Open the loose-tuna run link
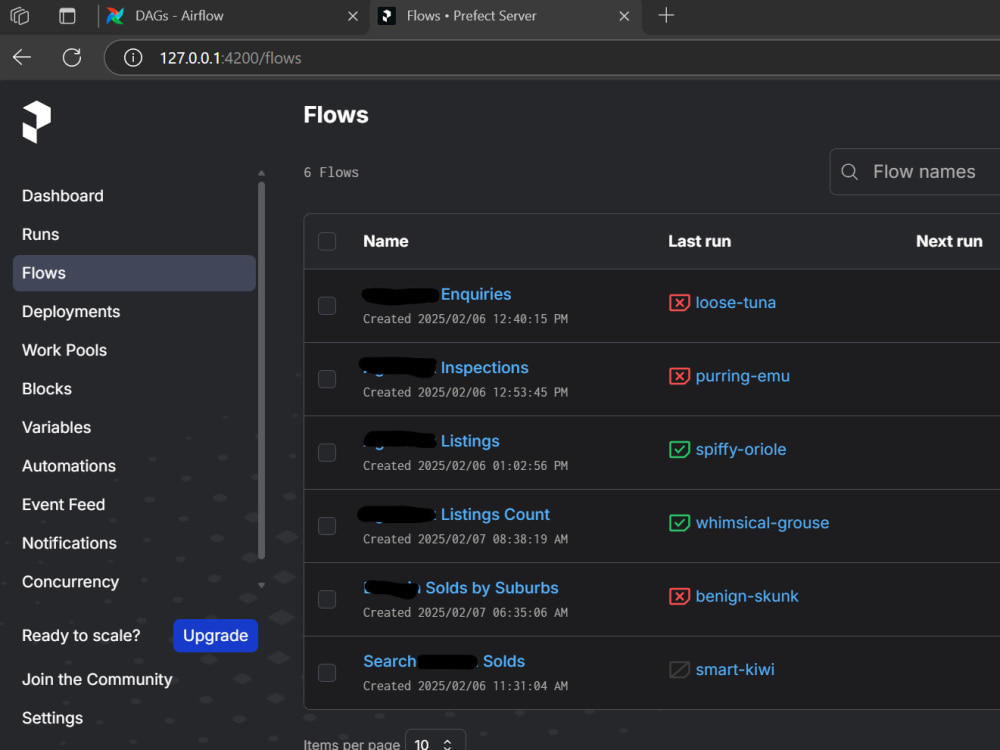This screenshot has height=750, width=1000. (735, 302)
